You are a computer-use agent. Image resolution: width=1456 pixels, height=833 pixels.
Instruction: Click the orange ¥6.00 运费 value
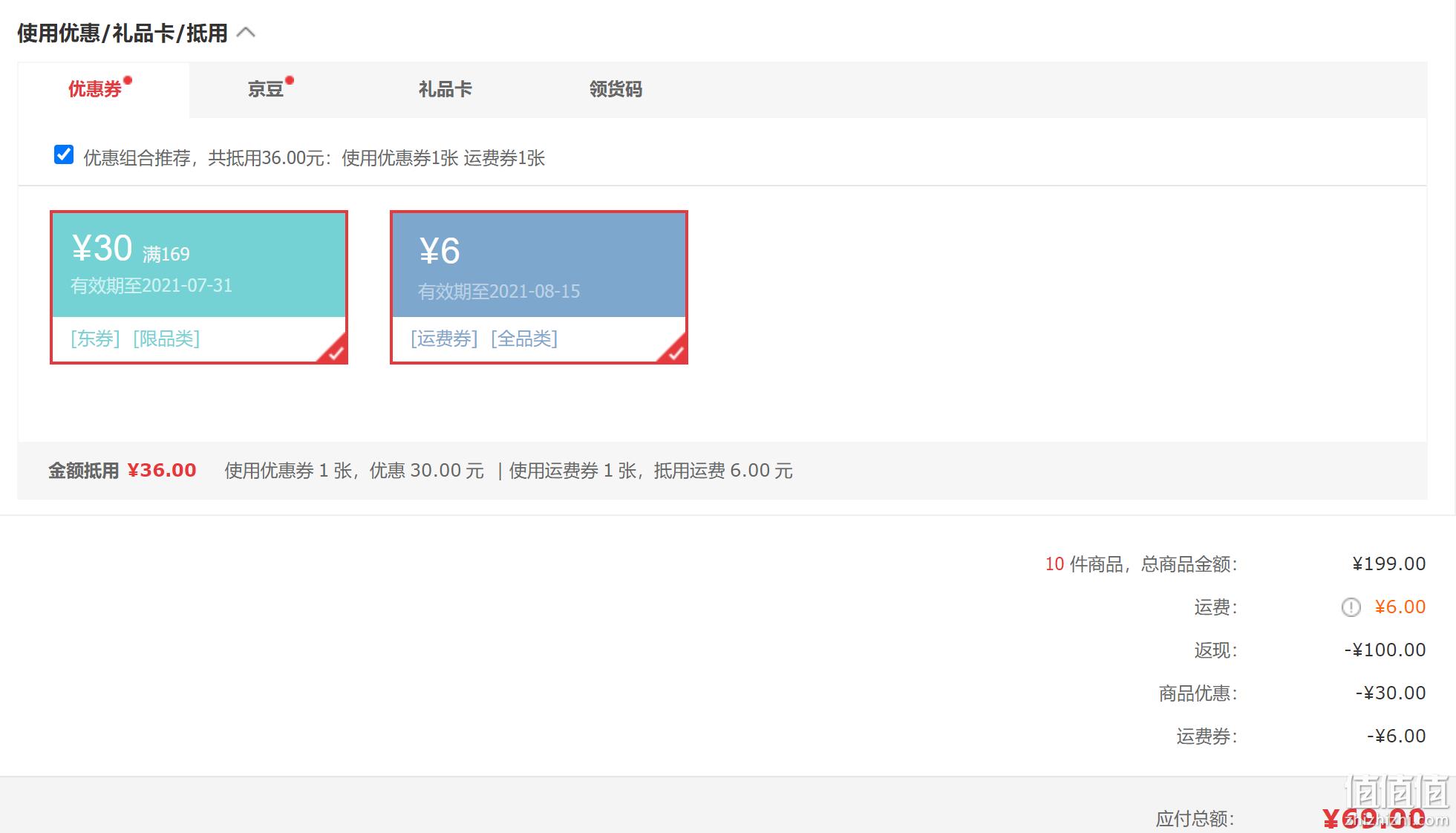pyautogui.click(x=1400, y=607)
